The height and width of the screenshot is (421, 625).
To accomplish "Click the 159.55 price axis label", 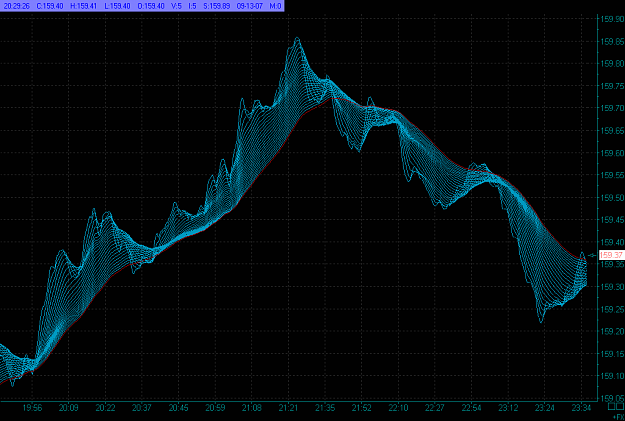I will tap(612, 175).
